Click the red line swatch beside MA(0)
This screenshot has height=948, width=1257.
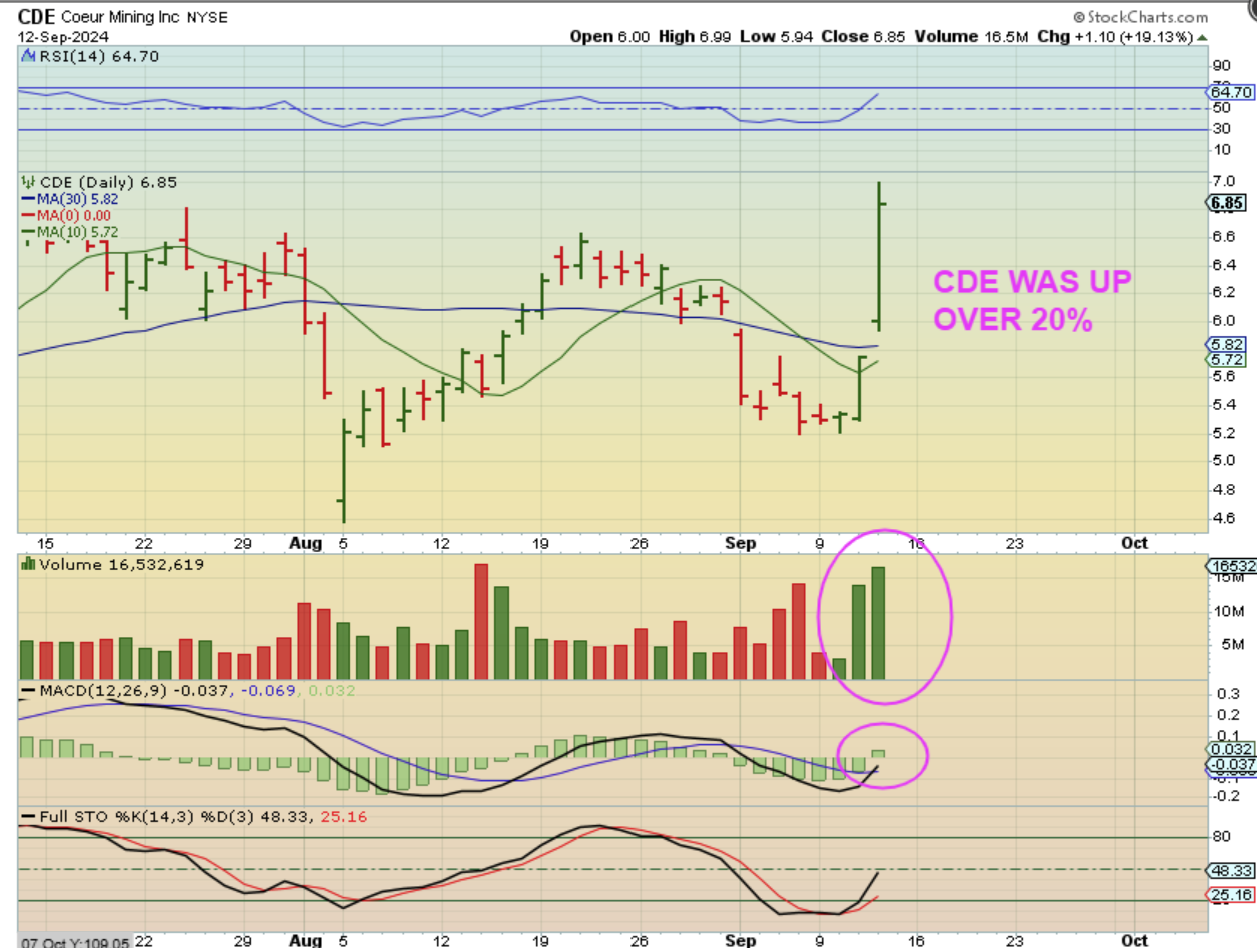point(29,215)
